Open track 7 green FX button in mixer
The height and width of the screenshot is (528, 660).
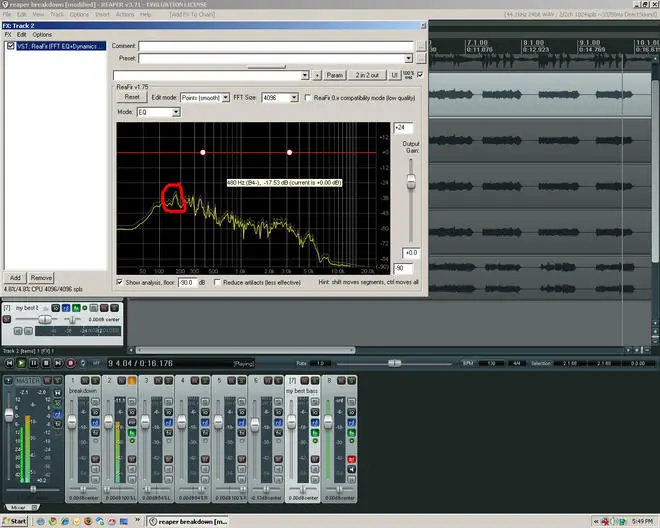(315, 432)
